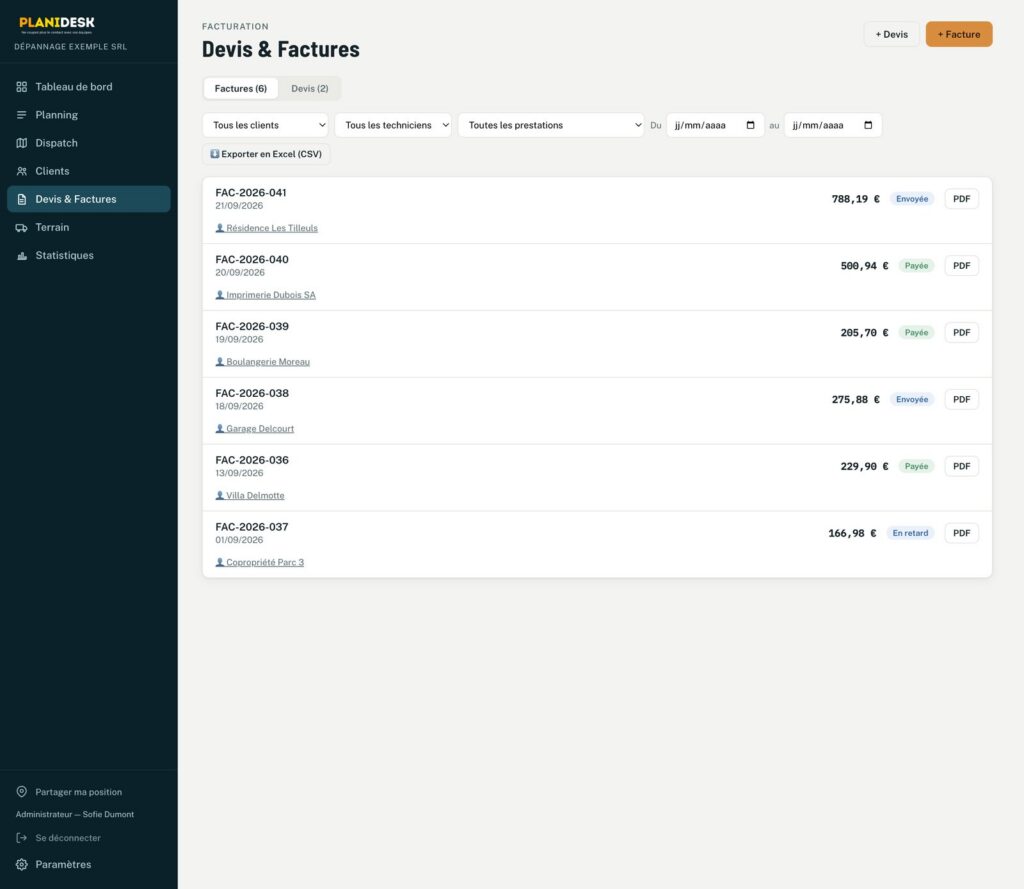Screen dimensions: 1024x889
Task: Click the calendar icon in the Du date field
Action: [750, 125]
